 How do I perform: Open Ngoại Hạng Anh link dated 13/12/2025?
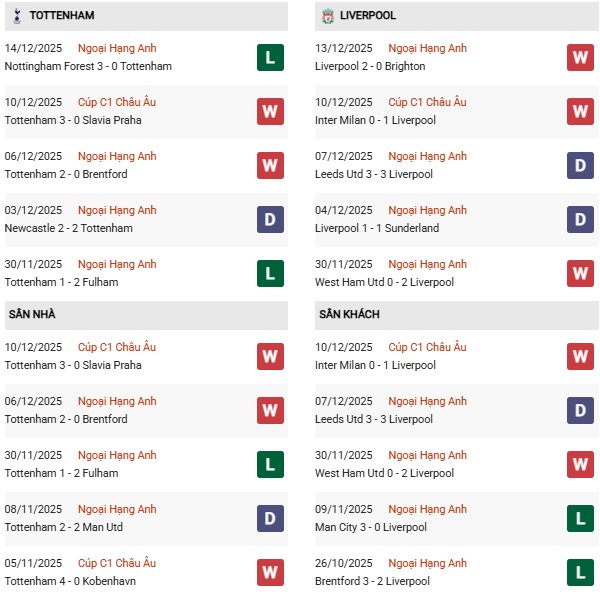click(x=428, y=48)
